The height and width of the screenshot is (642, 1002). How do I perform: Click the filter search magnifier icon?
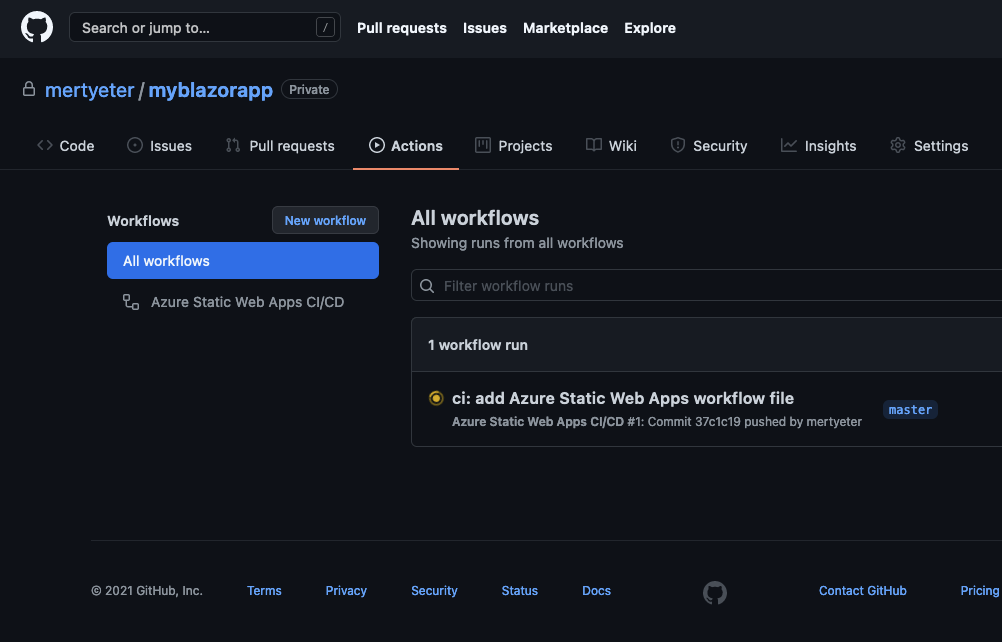pyautogui.click(x=427, y=286)
